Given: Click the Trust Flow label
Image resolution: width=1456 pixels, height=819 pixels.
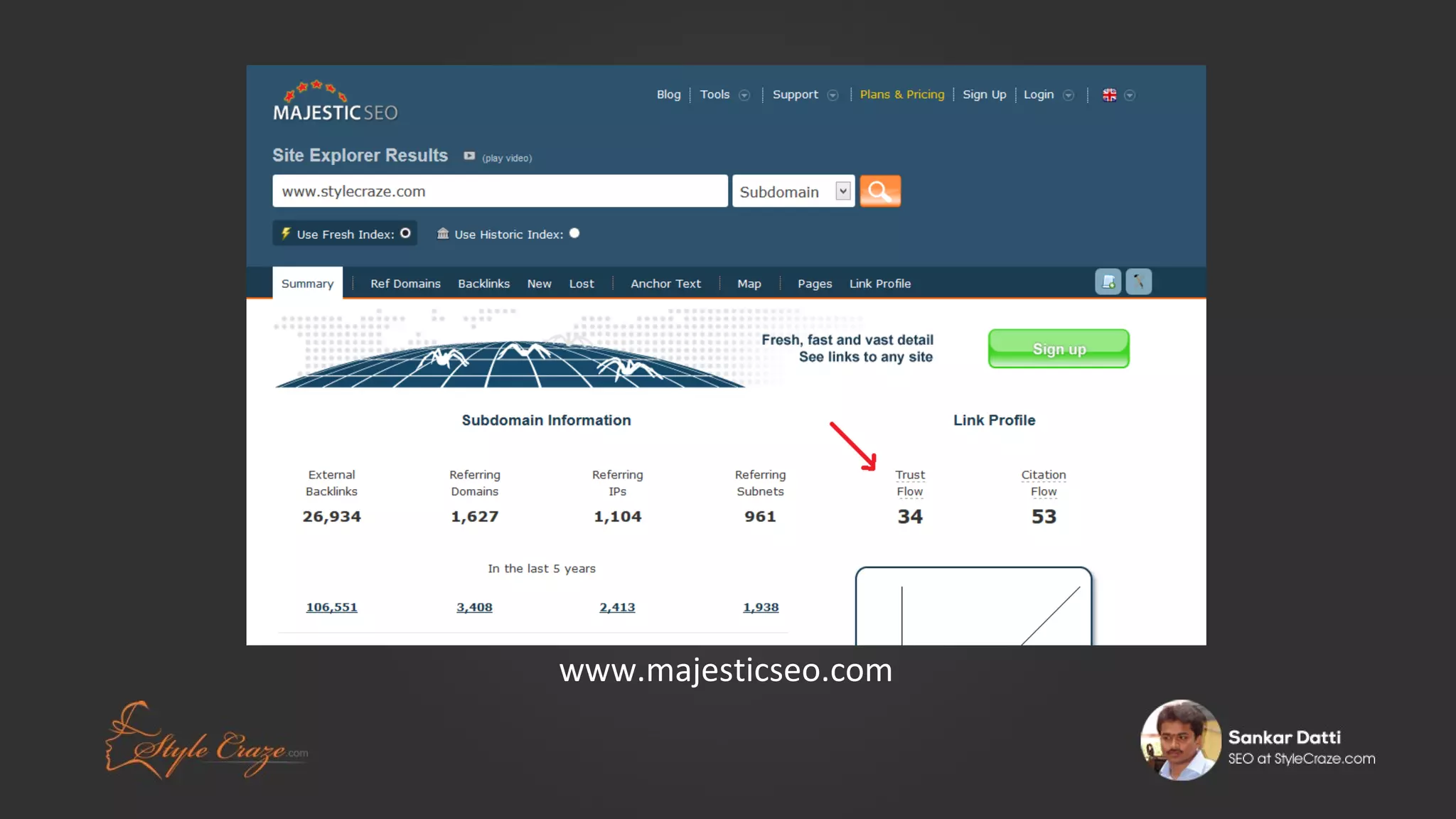Looking at the screenshot, I should click(x=910, y=483).
